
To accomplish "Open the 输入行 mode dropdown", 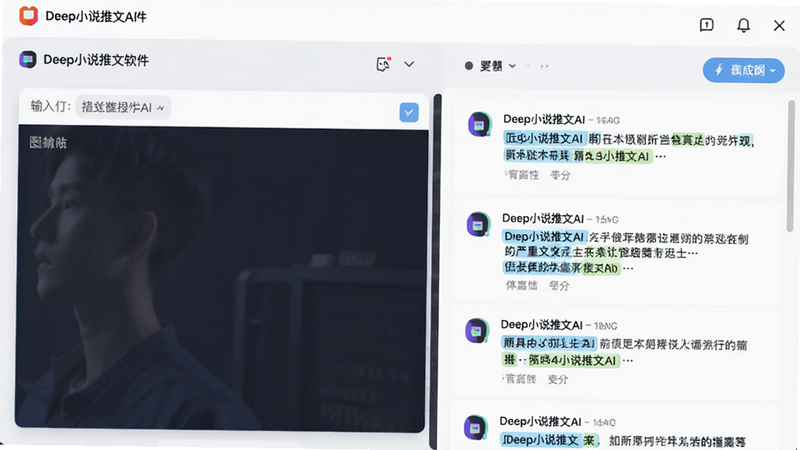I will [123, 107].
